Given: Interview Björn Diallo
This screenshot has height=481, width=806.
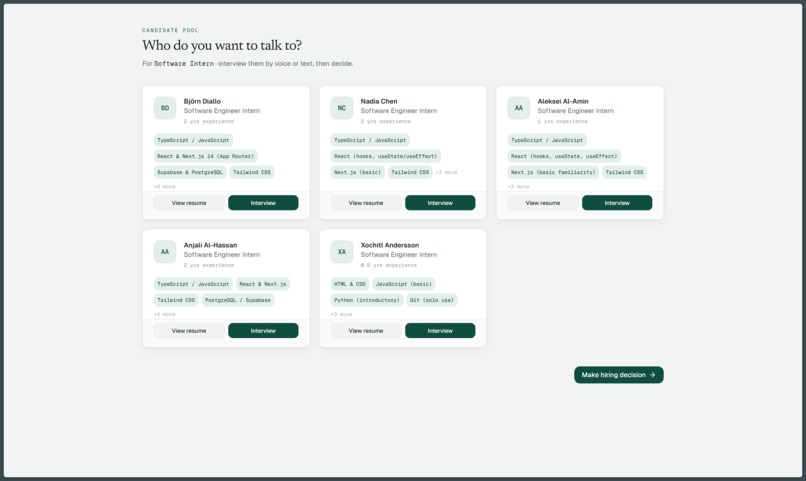Looking at the screenshot, I should click(x=263, y=203).
